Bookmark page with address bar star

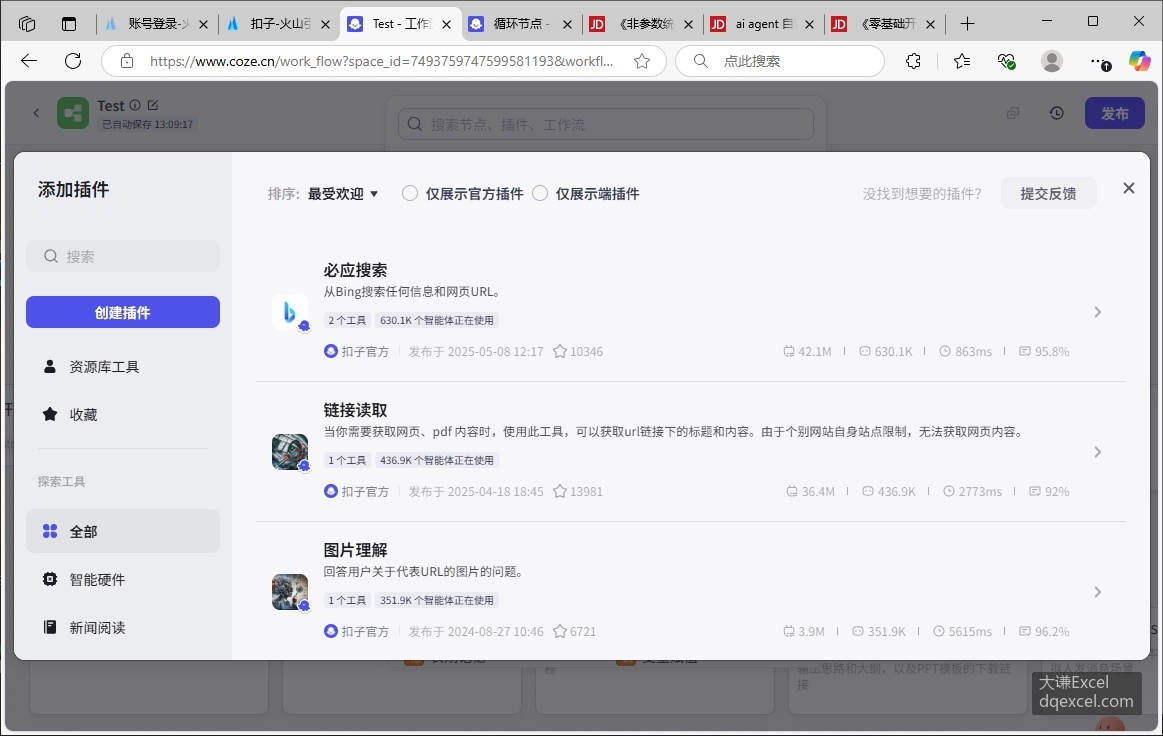coord(642,61)
